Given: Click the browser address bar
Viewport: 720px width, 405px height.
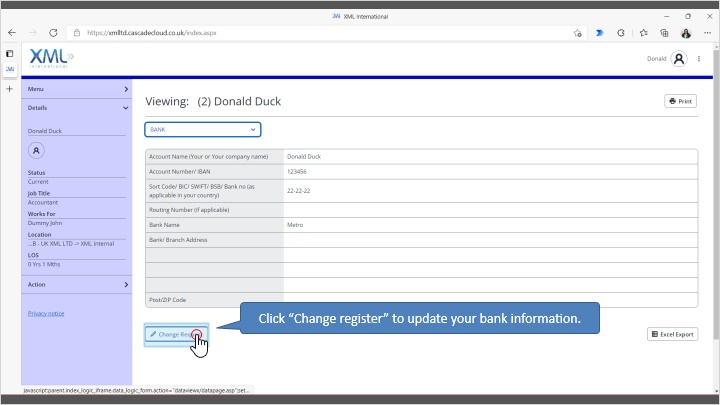Looking at the screenshot, I should point(300,32).
